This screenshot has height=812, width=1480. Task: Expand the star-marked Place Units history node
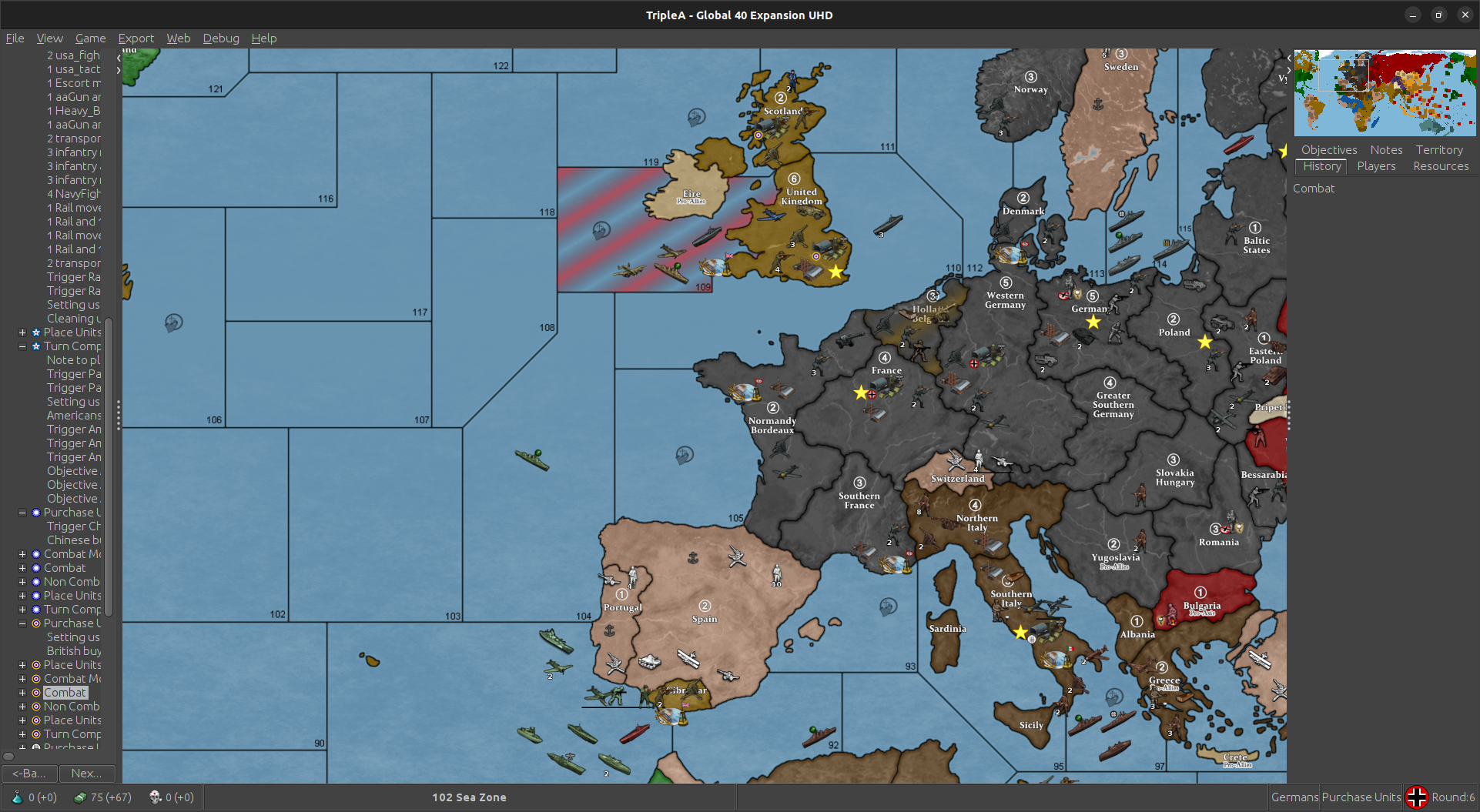tap(22, 332)
